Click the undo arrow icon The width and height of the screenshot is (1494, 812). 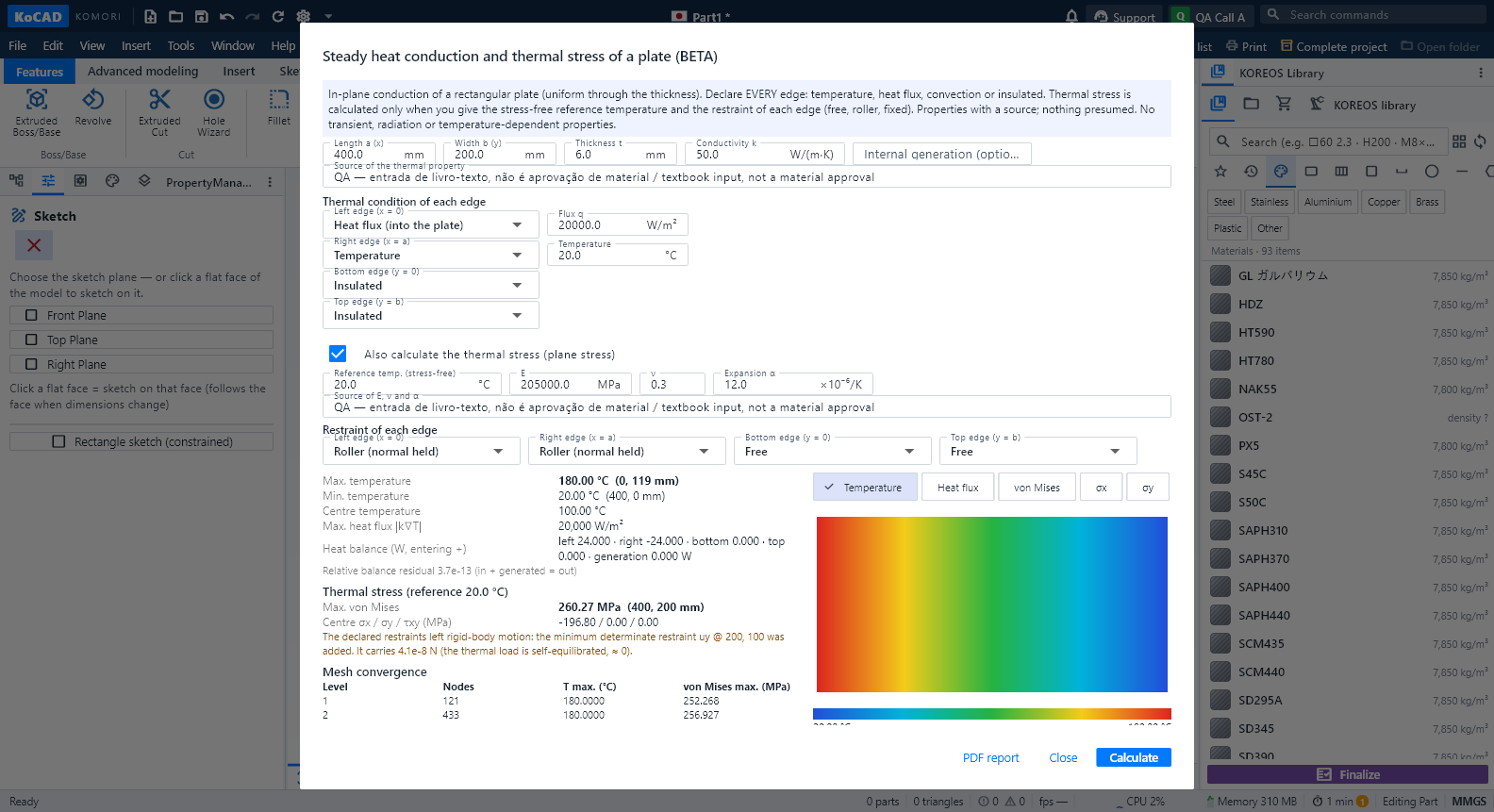pos(227,16)
